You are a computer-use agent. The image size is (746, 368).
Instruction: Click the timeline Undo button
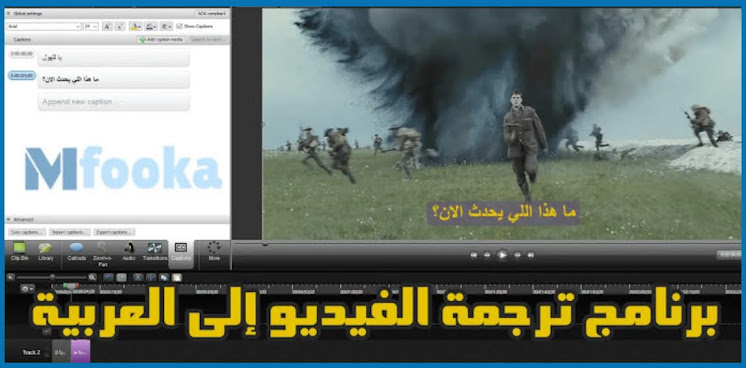tap(108, 277)
